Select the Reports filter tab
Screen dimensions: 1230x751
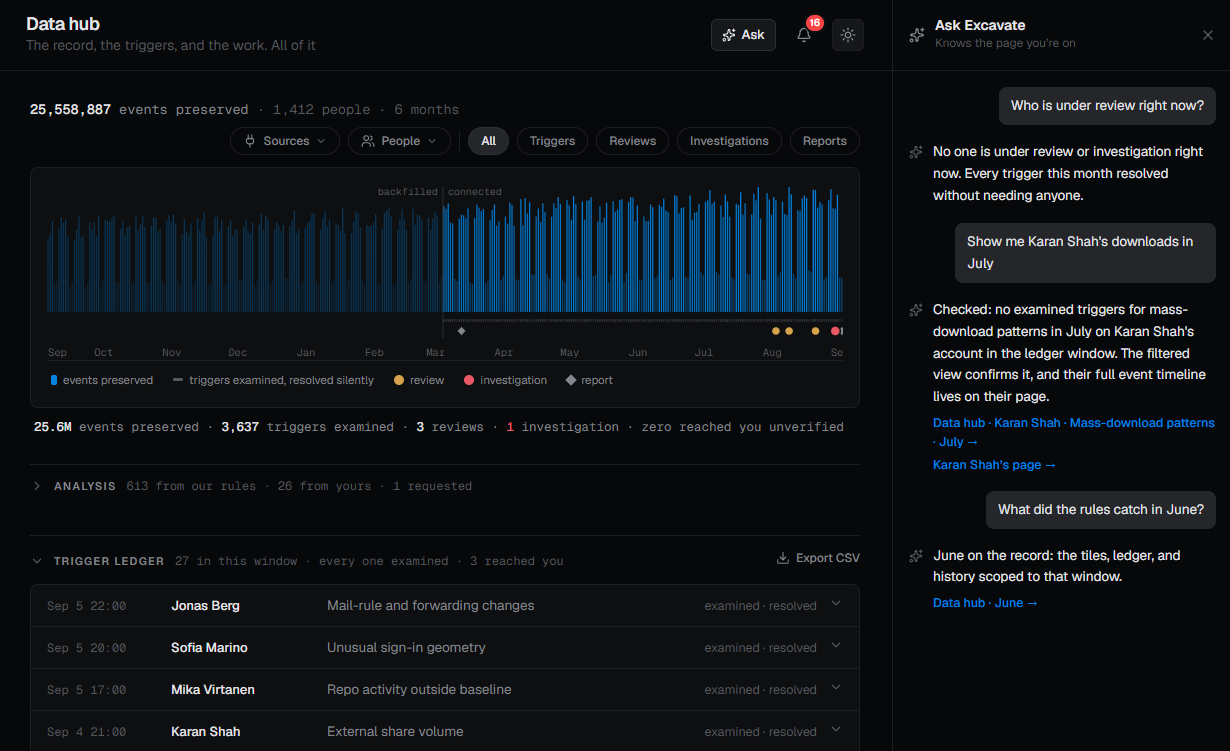(x=825, y=141)
